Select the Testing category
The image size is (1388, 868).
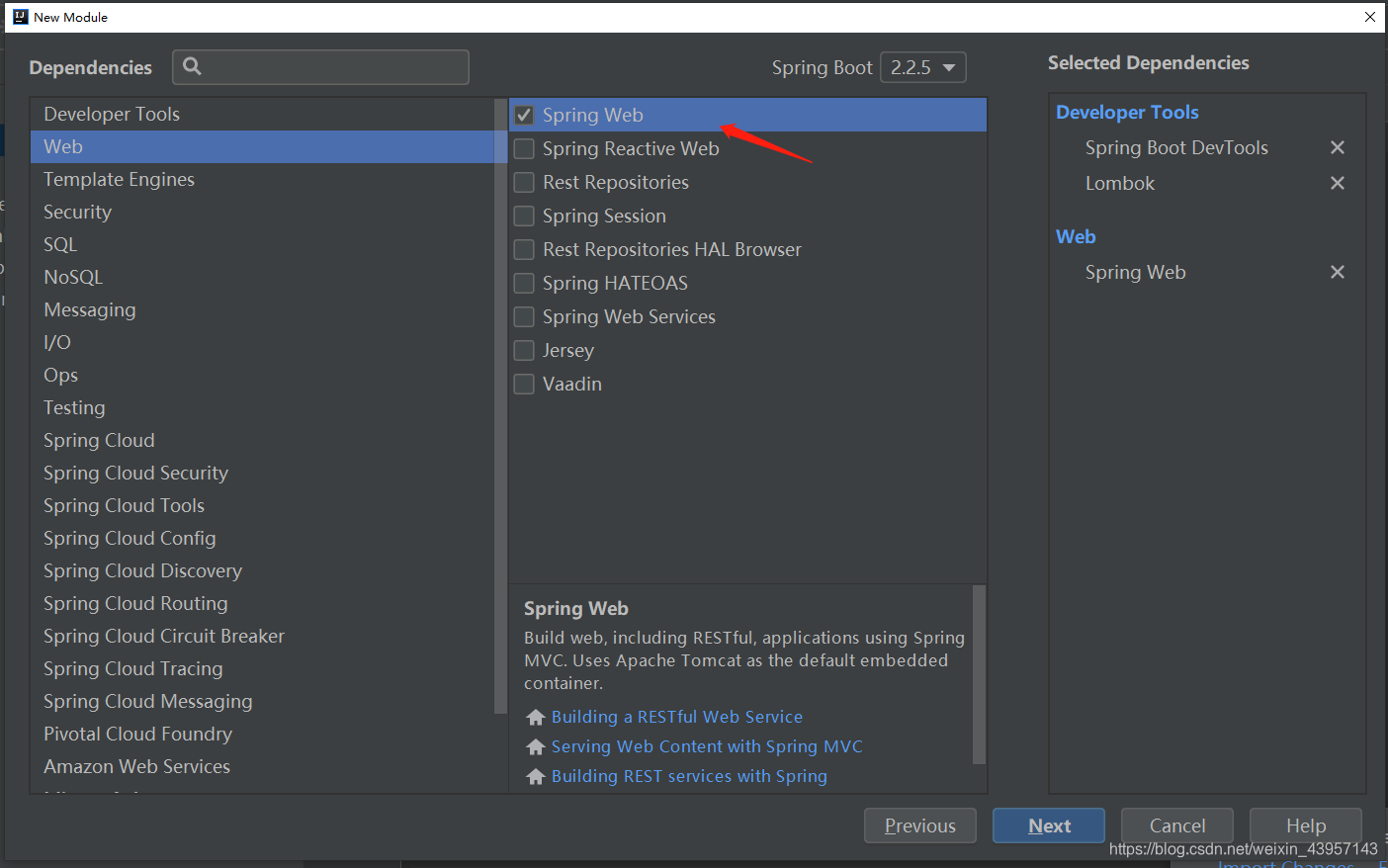262,407
